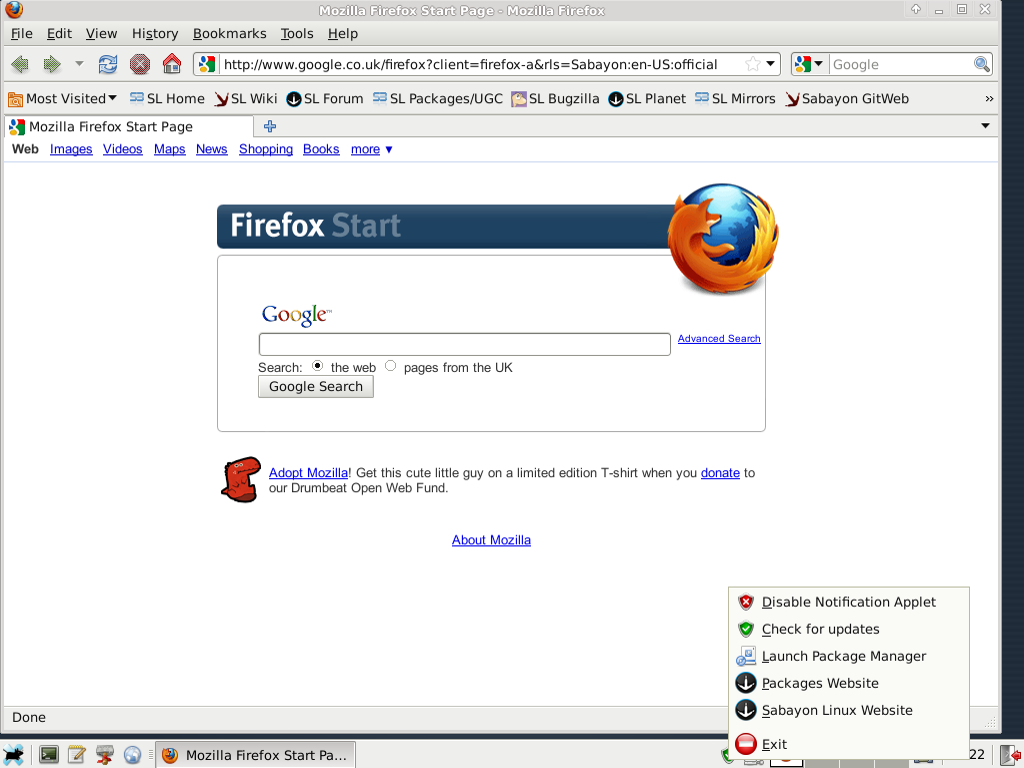
Task: Launch the web browser globe icon
Action: coord(133,755)
